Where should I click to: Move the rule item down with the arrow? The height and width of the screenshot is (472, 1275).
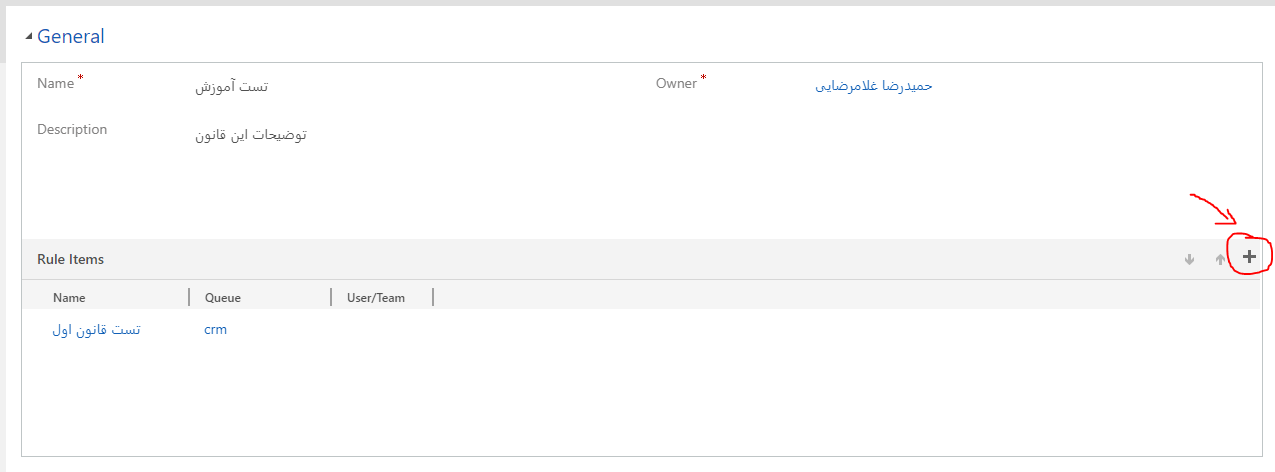tap(1189, 259)
